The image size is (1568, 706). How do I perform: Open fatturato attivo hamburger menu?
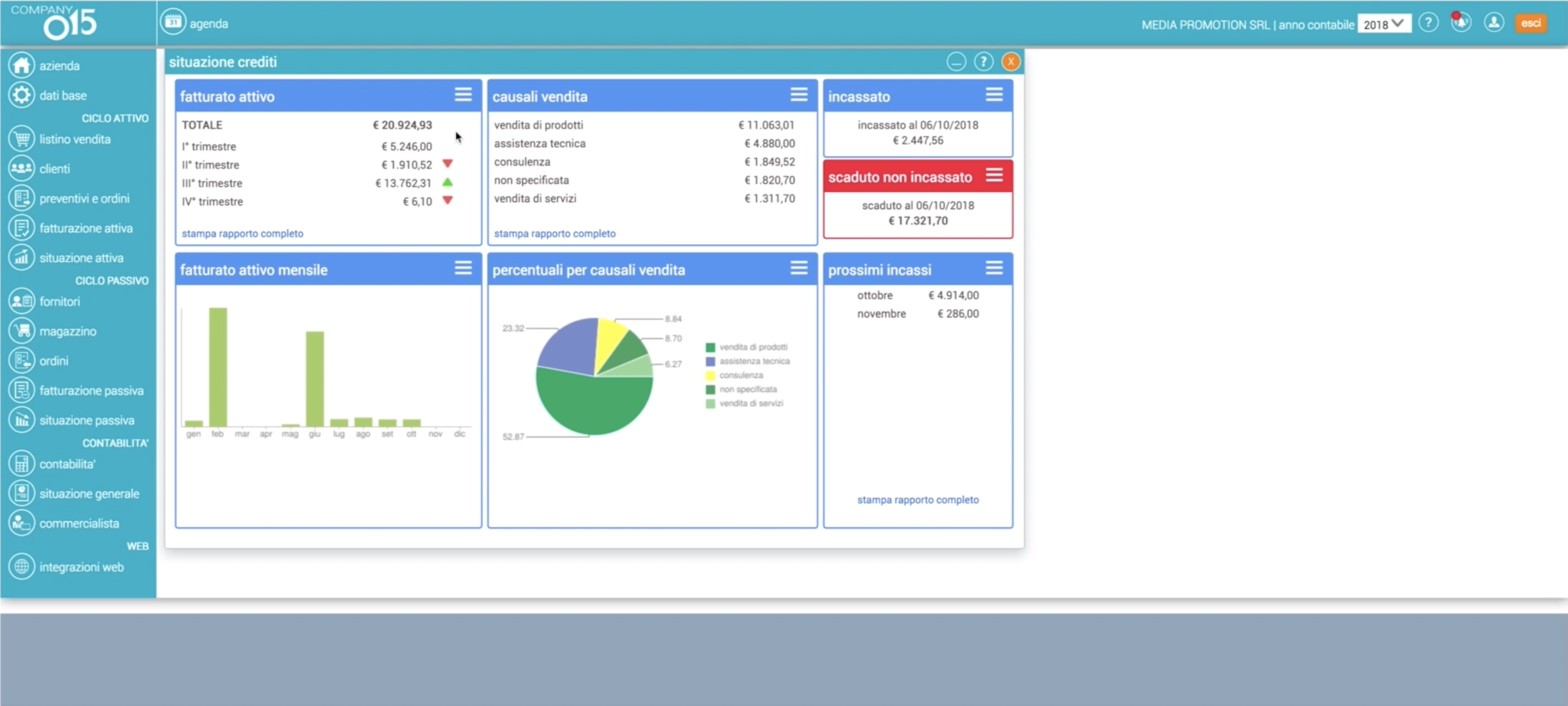463,94
